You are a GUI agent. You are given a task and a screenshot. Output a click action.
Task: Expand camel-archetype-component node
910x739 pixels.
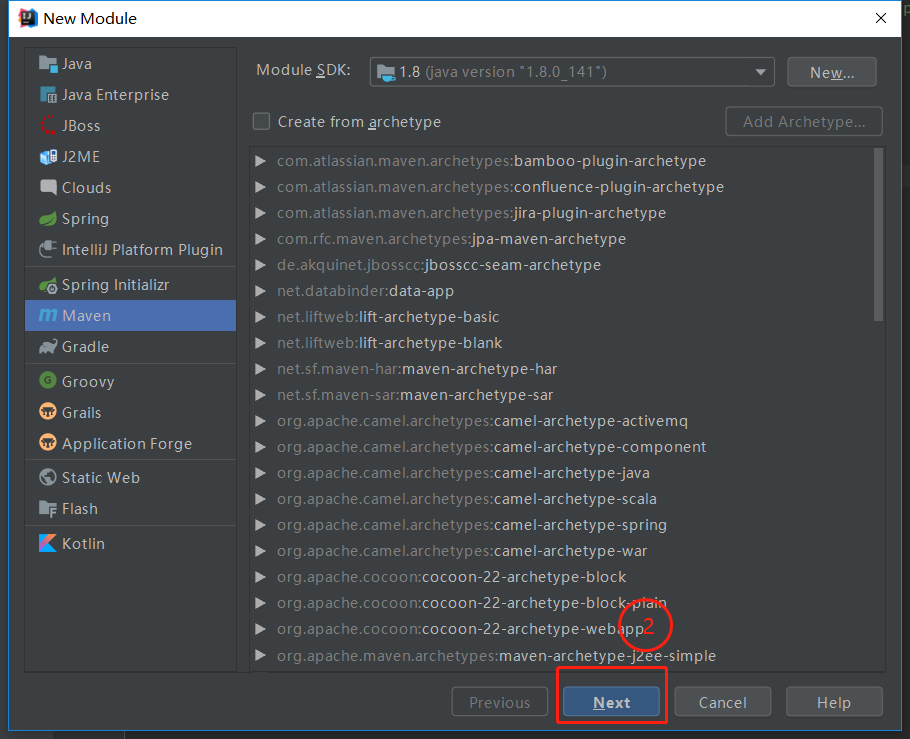pyautogui.click(x=261, y=447)
